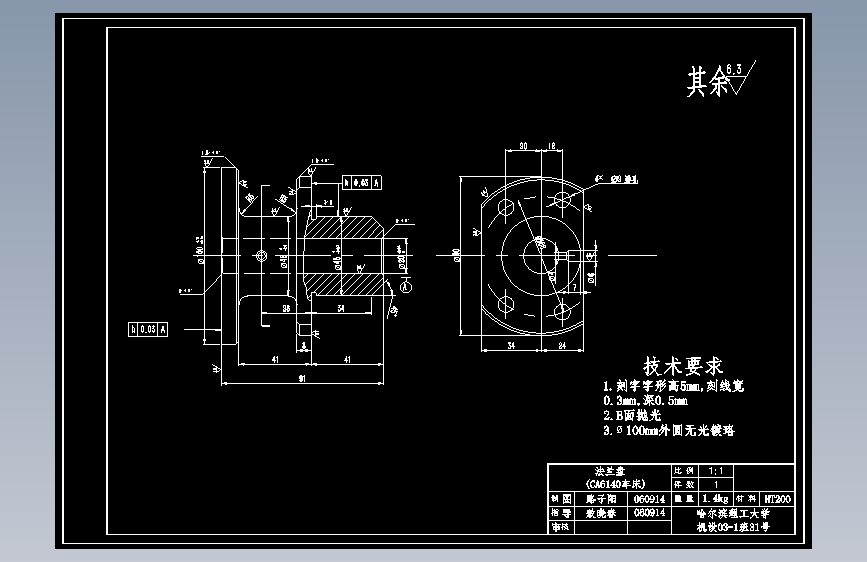This screenshot has width=867, height=562.
Task: Select the note about Ø100mm外圆无光镀铬
Action: click(669, 430)
